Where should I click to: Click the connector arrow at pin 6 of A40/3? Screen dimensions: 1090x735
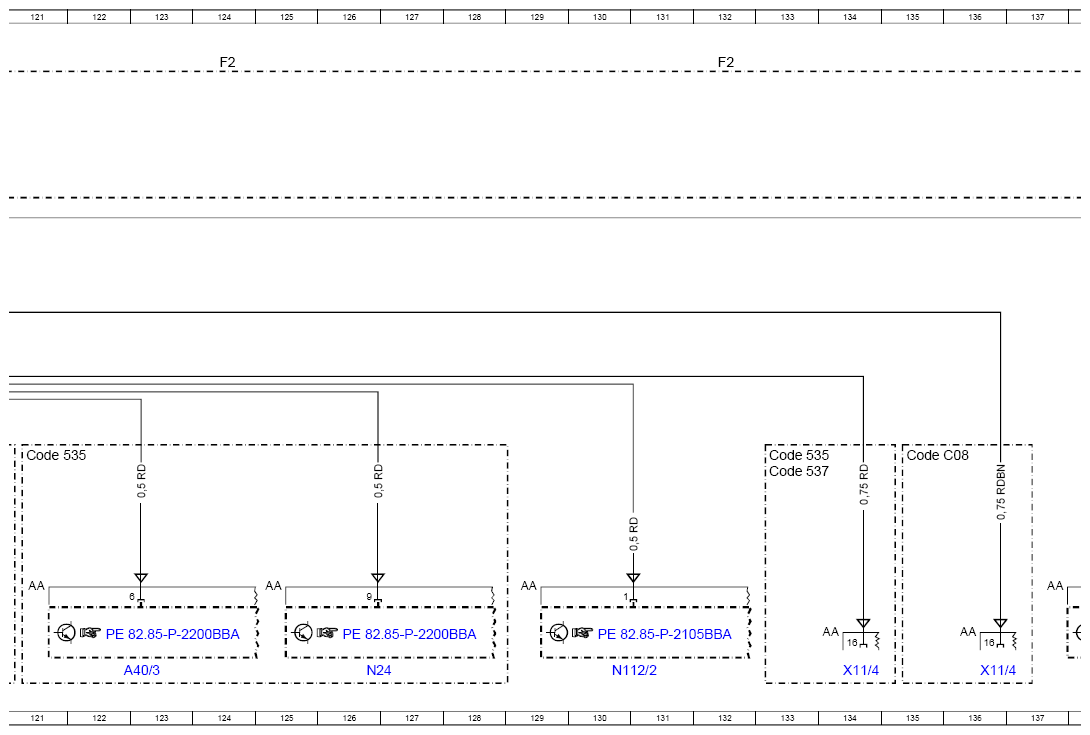tap(141, 579)
